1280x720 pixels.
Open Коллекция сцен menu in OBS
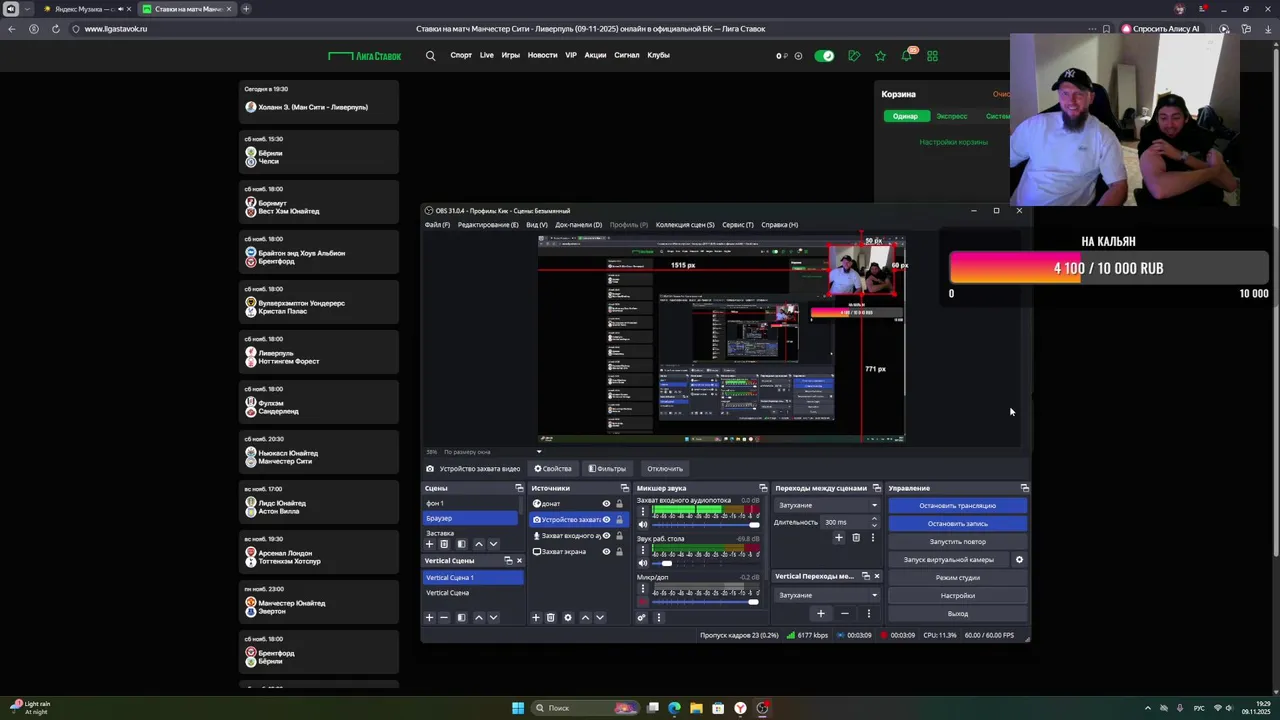pyautogui.click(x=685, y=225)
